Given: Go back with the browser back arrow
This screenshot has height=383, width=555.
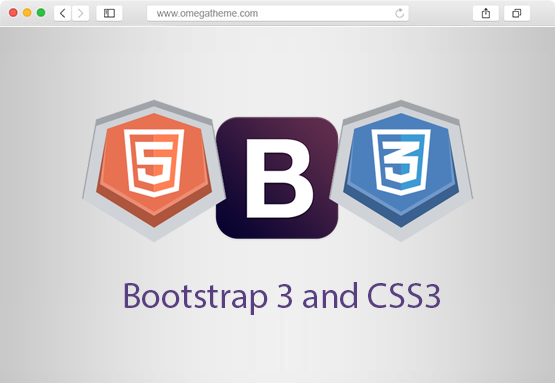Looking at the screenshot, I should [63, 13].
